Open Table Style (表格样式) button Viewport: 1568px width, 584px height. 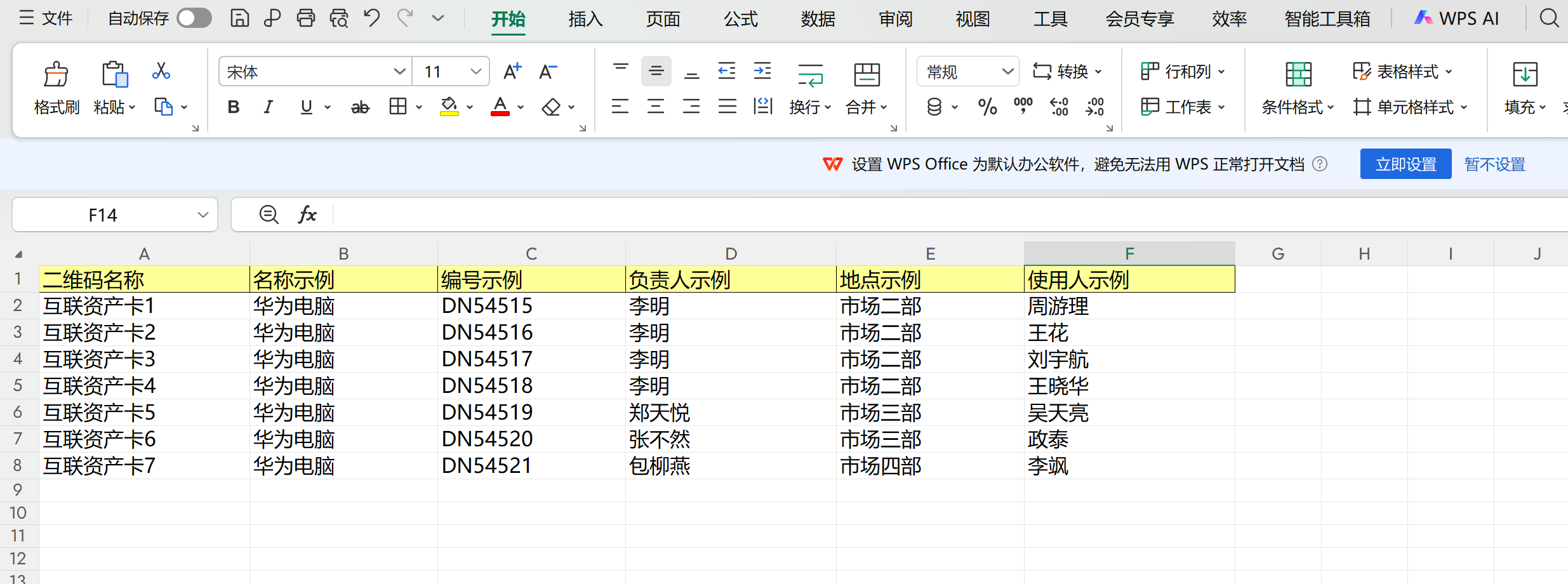point(1402,71)
